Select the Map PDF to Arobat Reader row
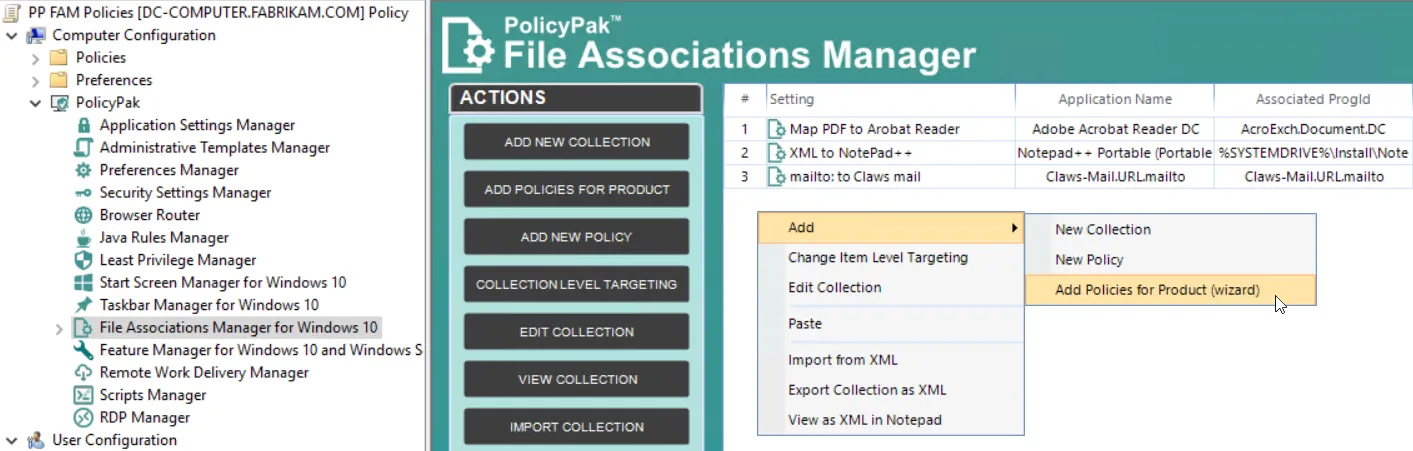 pyautogui.click(x=1068, y=129)
